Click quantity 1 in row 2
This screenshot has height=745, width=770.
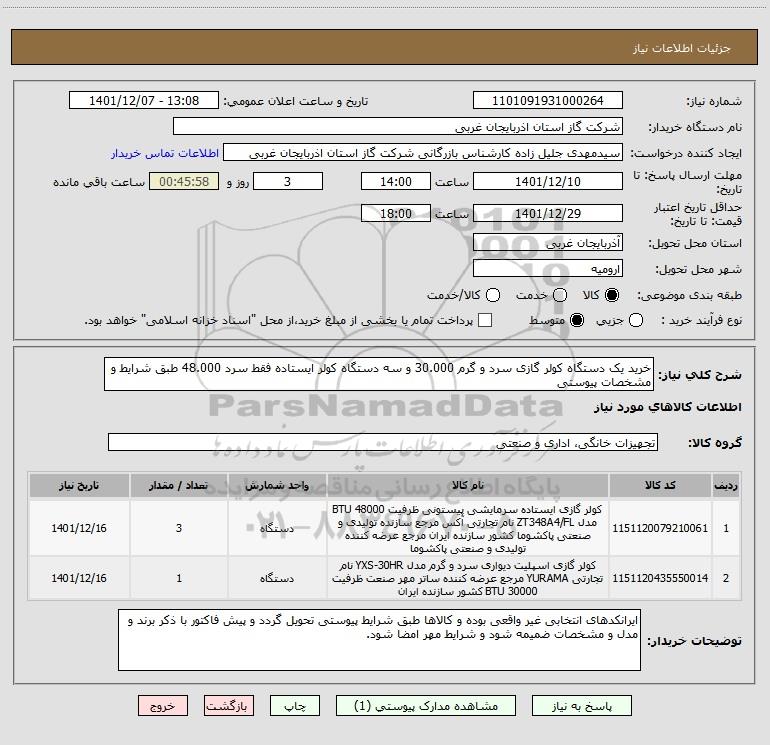pos(179,578)
